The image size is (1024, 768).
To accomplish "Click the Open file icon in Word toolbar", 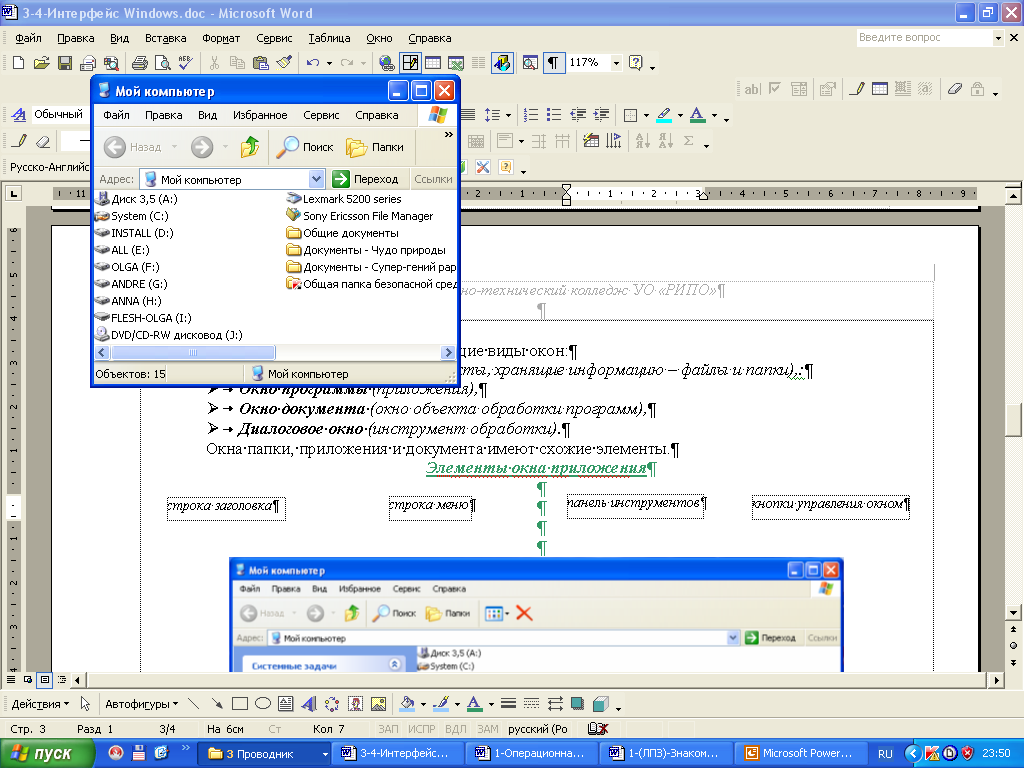I will pos(41,63).
